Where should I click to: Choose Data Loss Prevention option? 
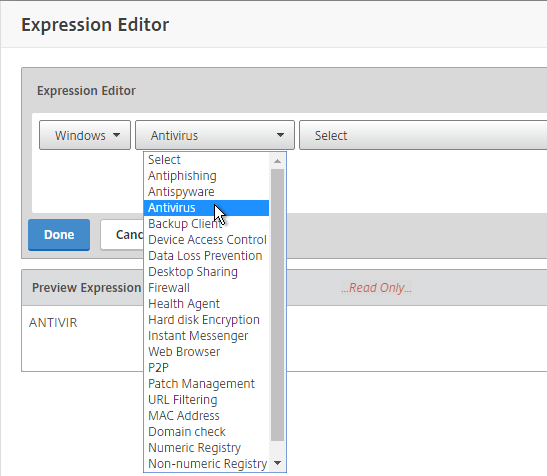207,256
